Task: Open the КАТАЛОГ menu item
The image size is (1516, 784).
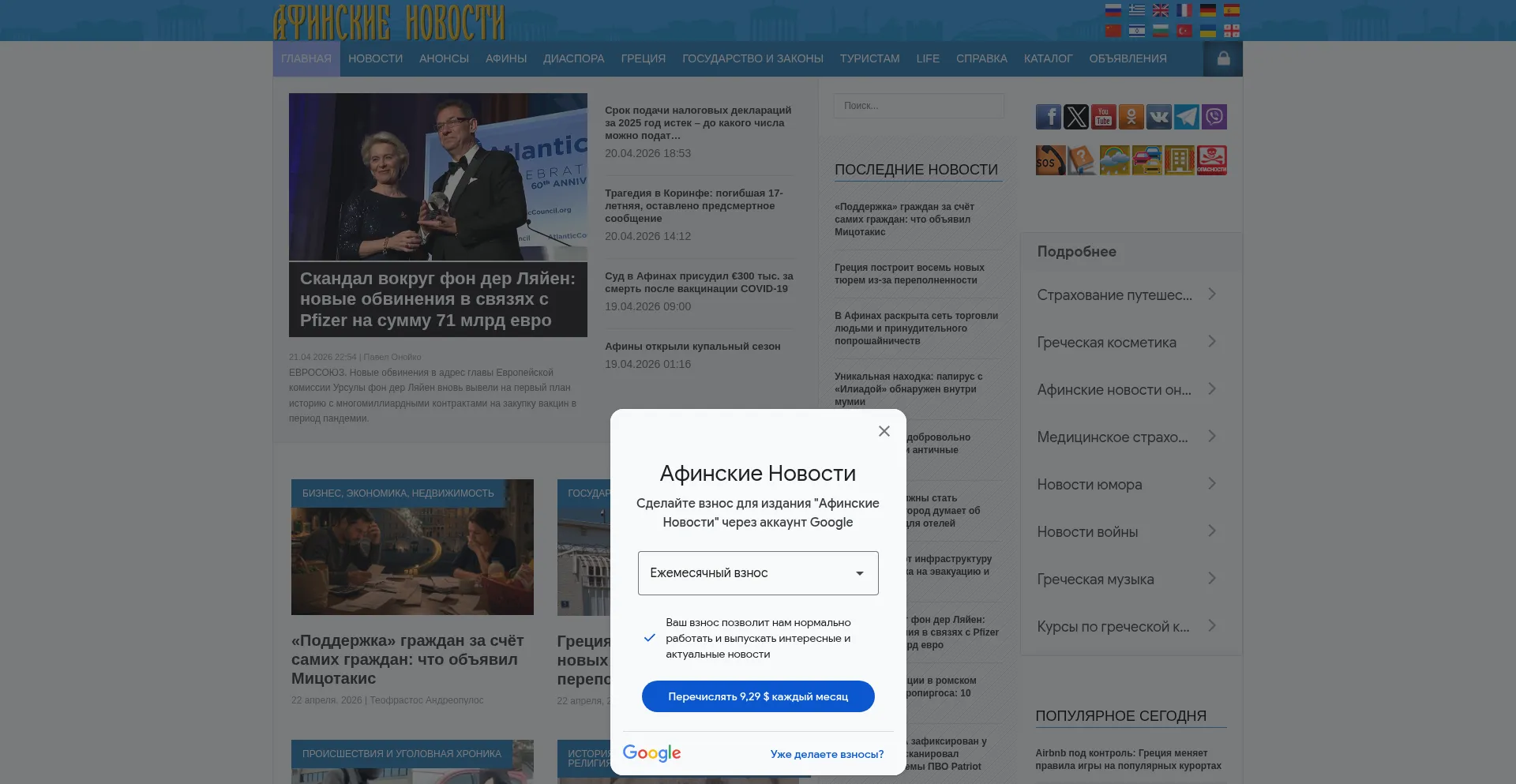Action: [x=1048, y=58]
